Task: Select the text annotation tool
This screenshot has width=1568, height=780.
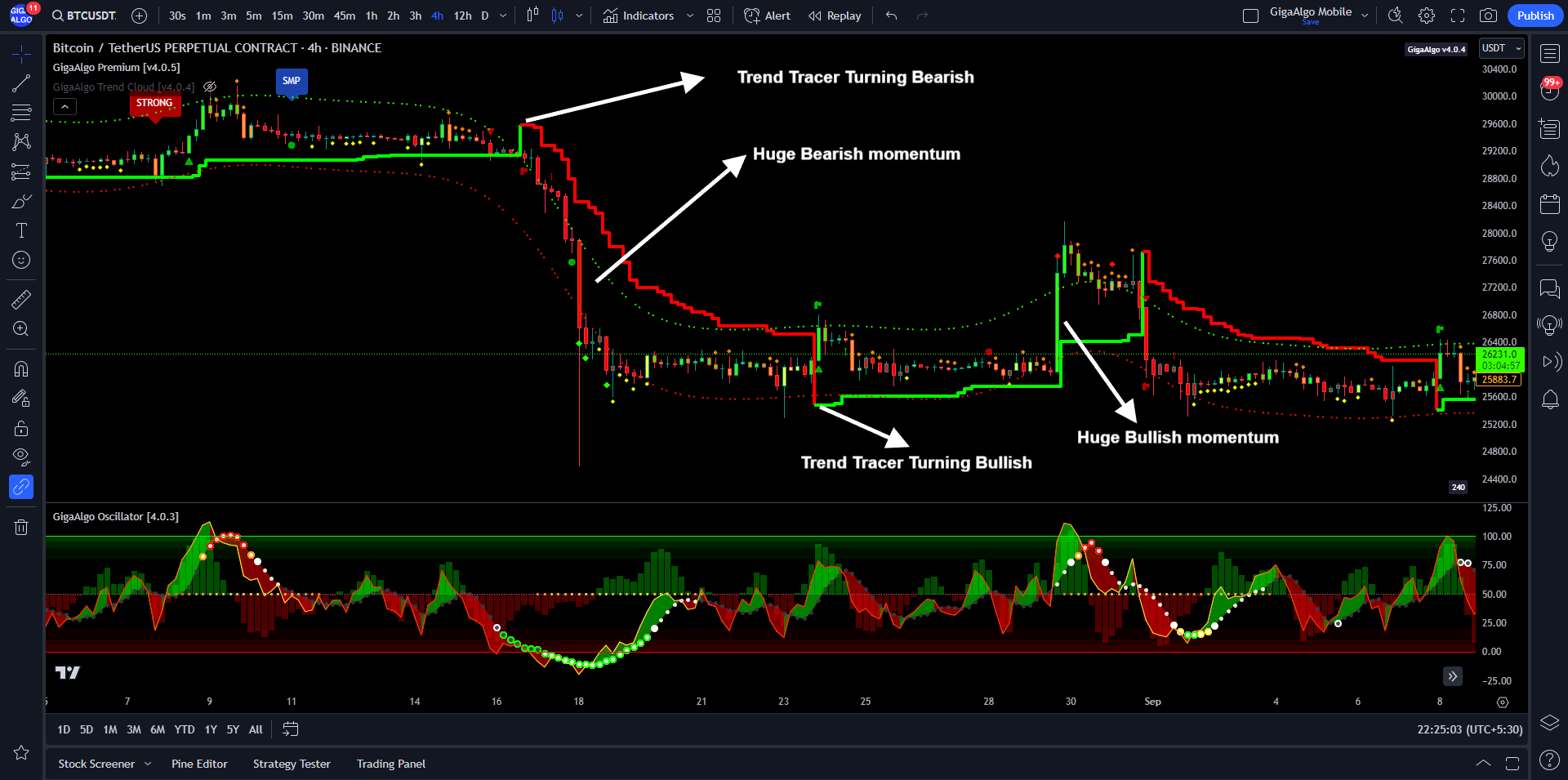Action: pyautogui.click(x=21, y=230)
